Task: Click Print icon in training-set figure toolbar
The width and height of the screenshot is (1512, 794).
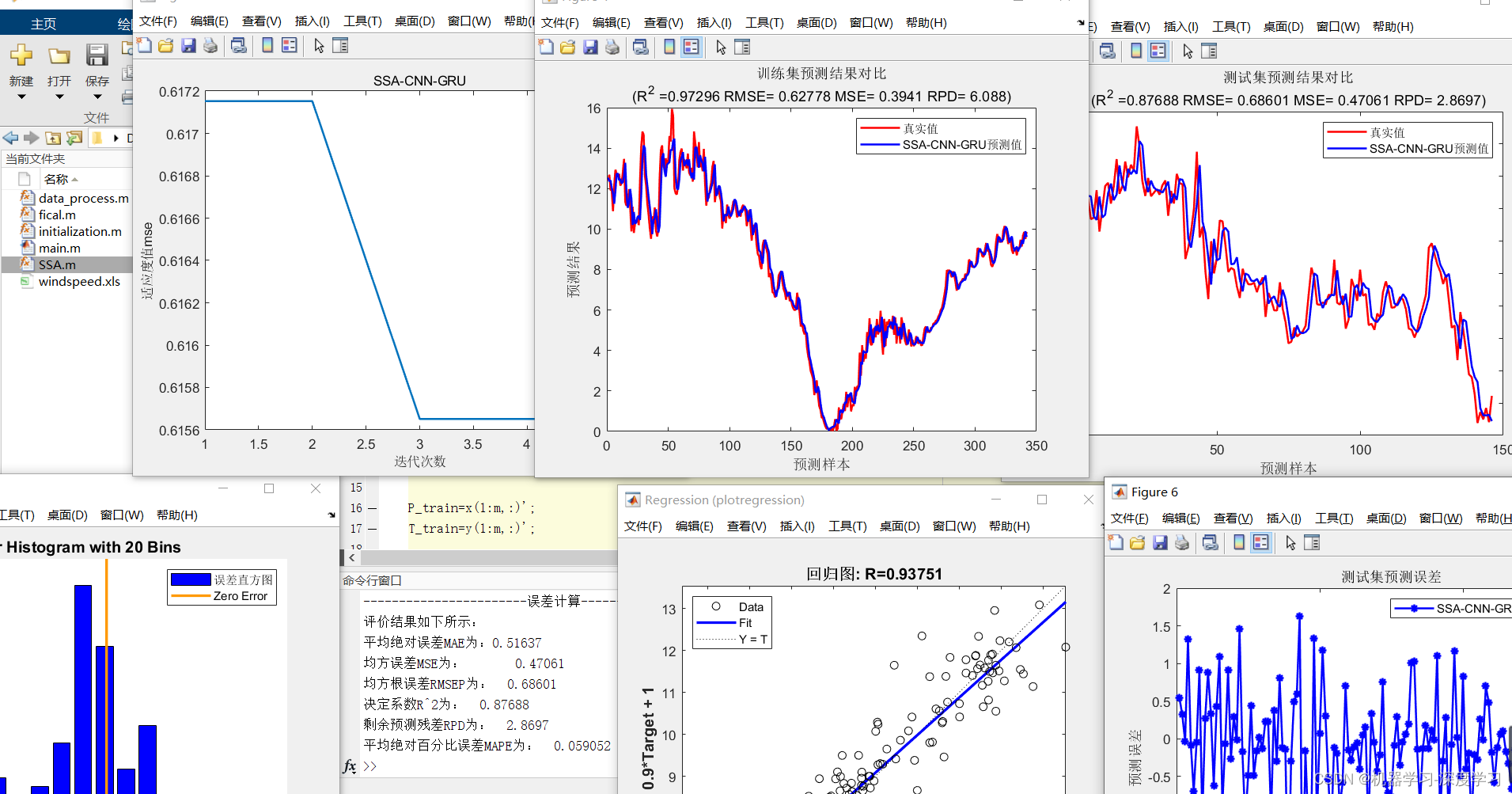Action: [x=612, y=47]
